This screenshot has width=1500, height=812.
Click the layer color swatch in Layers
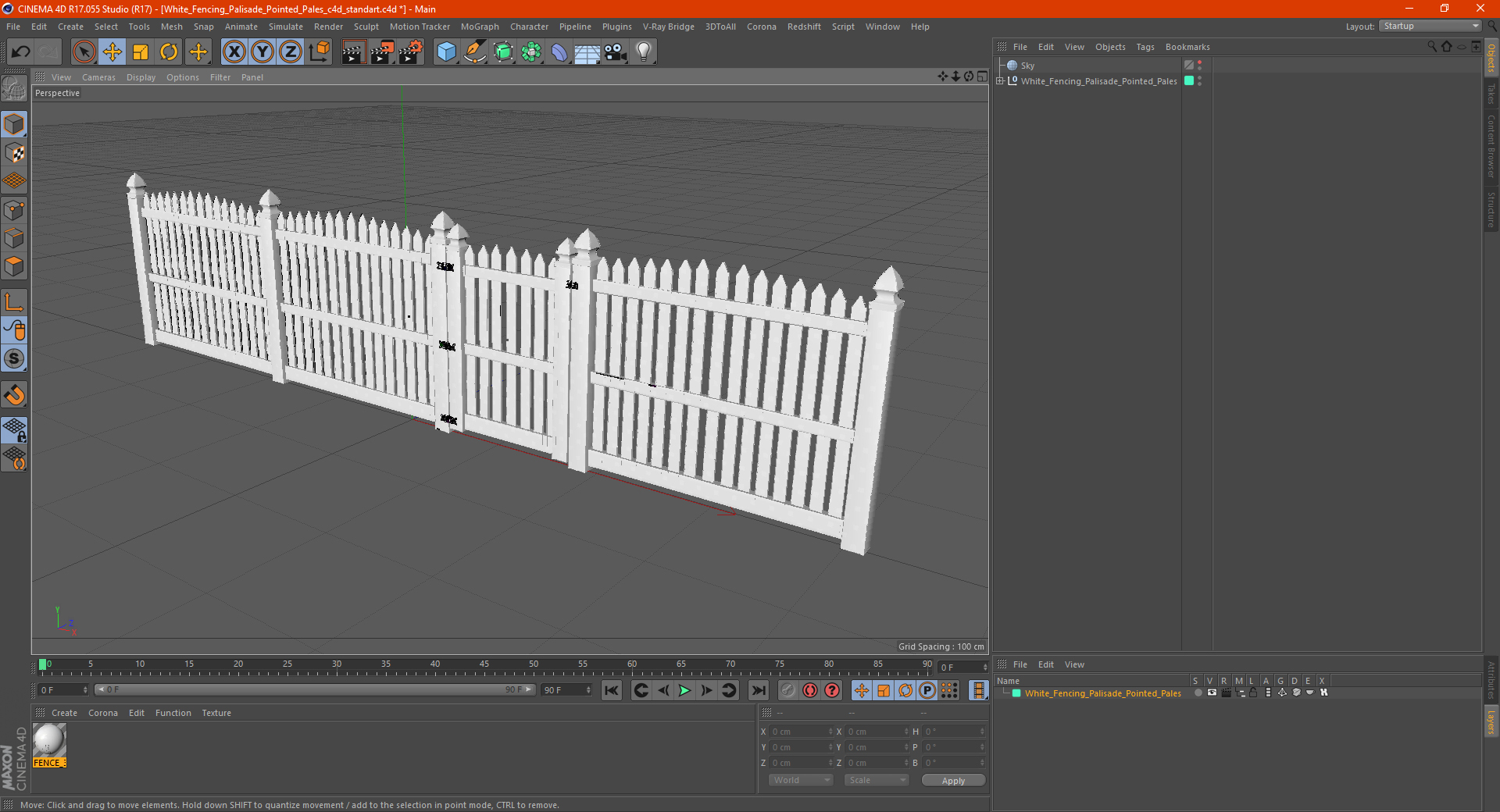[1016, 693]
